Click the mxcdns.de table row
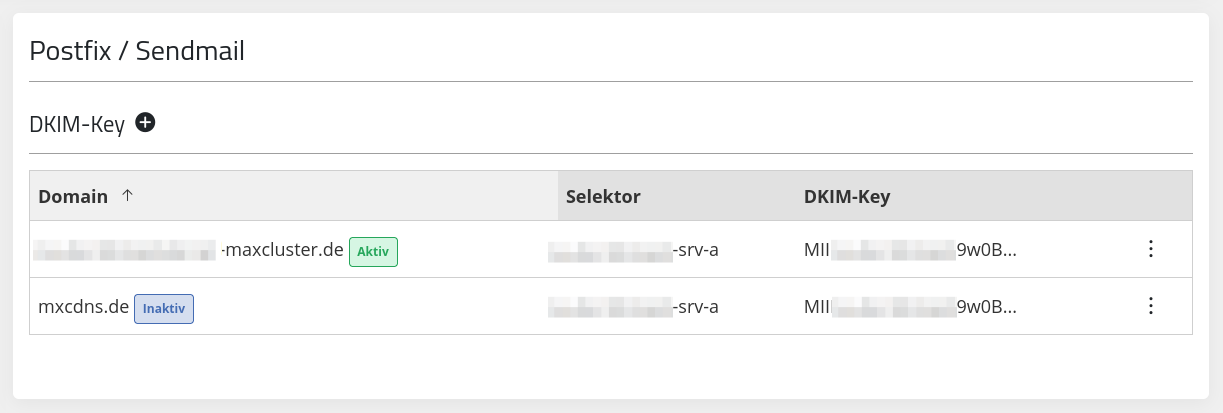The image size is (1223, 413). [x=611, y=306]
